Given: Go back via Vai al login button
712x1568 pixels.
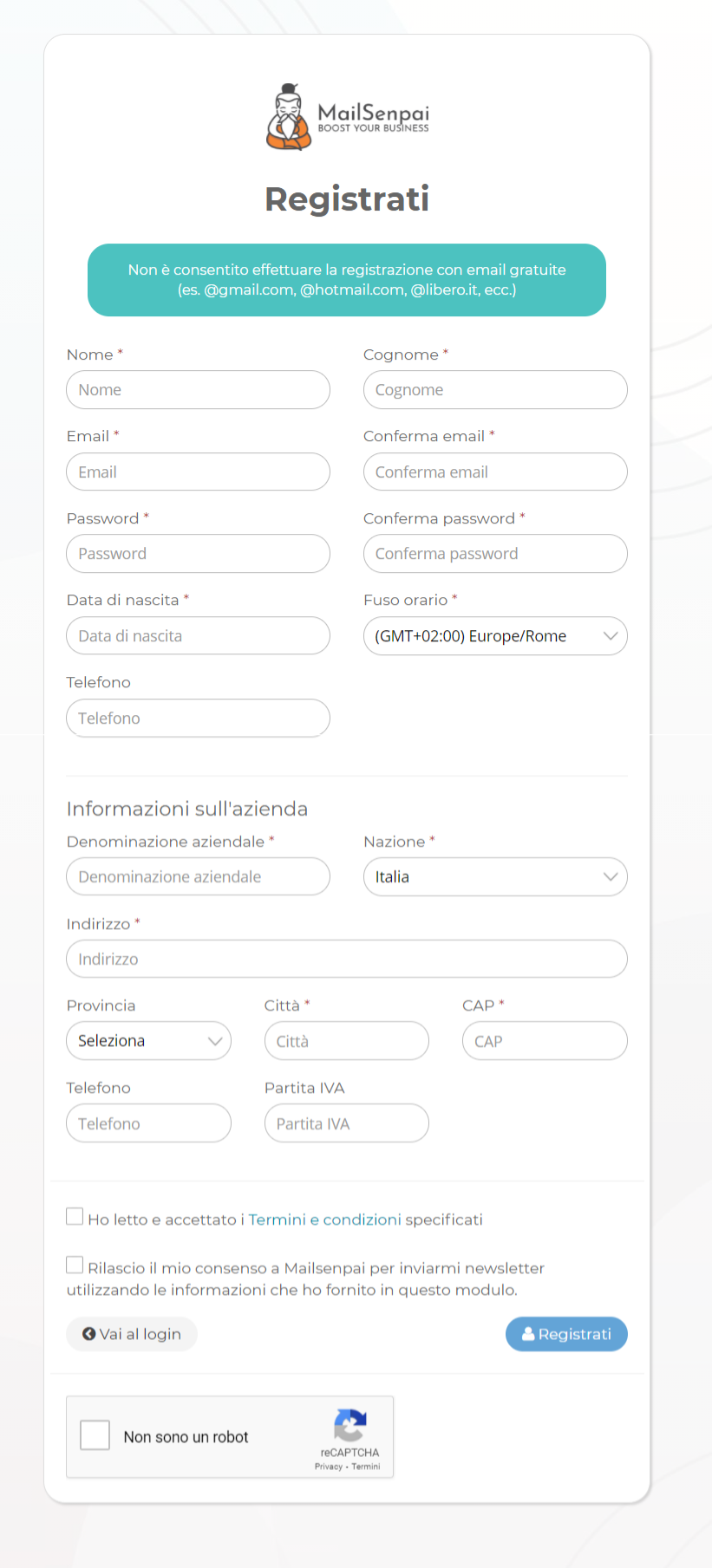Looking at the screenshot, I should tap(132, 1334).
